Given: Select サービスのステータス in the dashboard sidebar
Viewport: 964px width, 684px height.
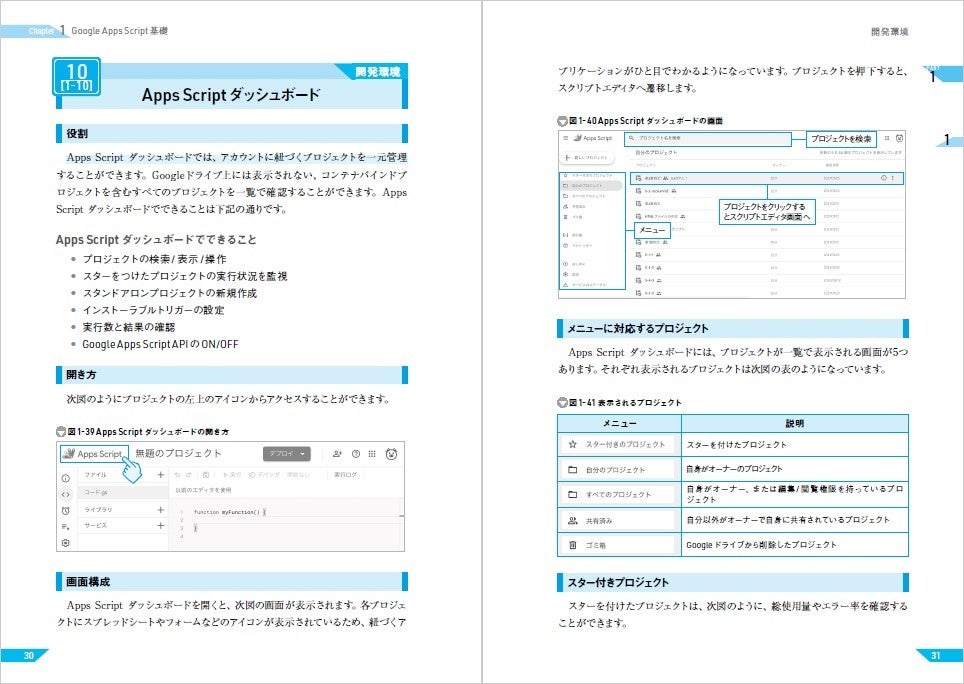Looking at the screenshot, I should tap(585, 285).
